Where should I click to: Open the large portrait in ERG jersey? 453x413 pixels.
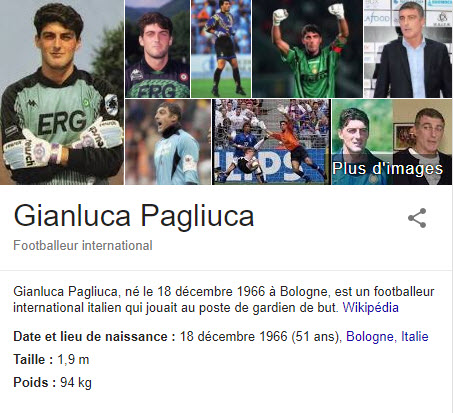(62, 92)
